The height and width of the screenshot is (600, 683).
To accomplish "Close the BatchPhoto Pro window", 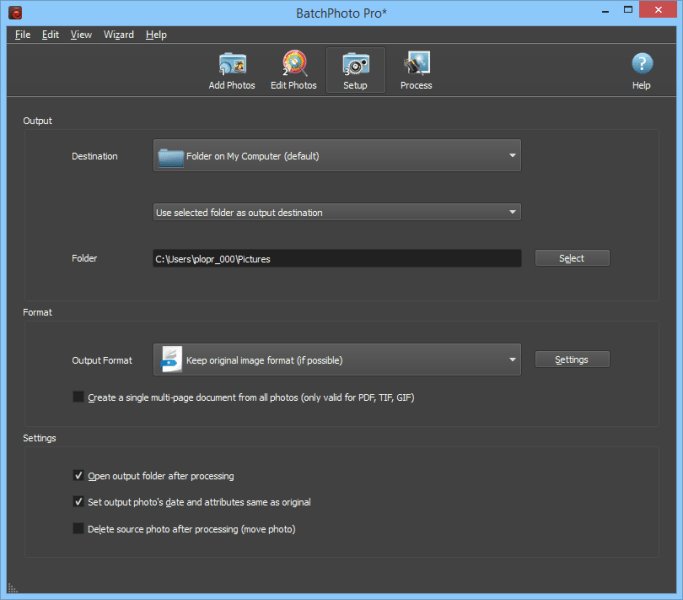I will pyautogui.click(x=658, y=10).
